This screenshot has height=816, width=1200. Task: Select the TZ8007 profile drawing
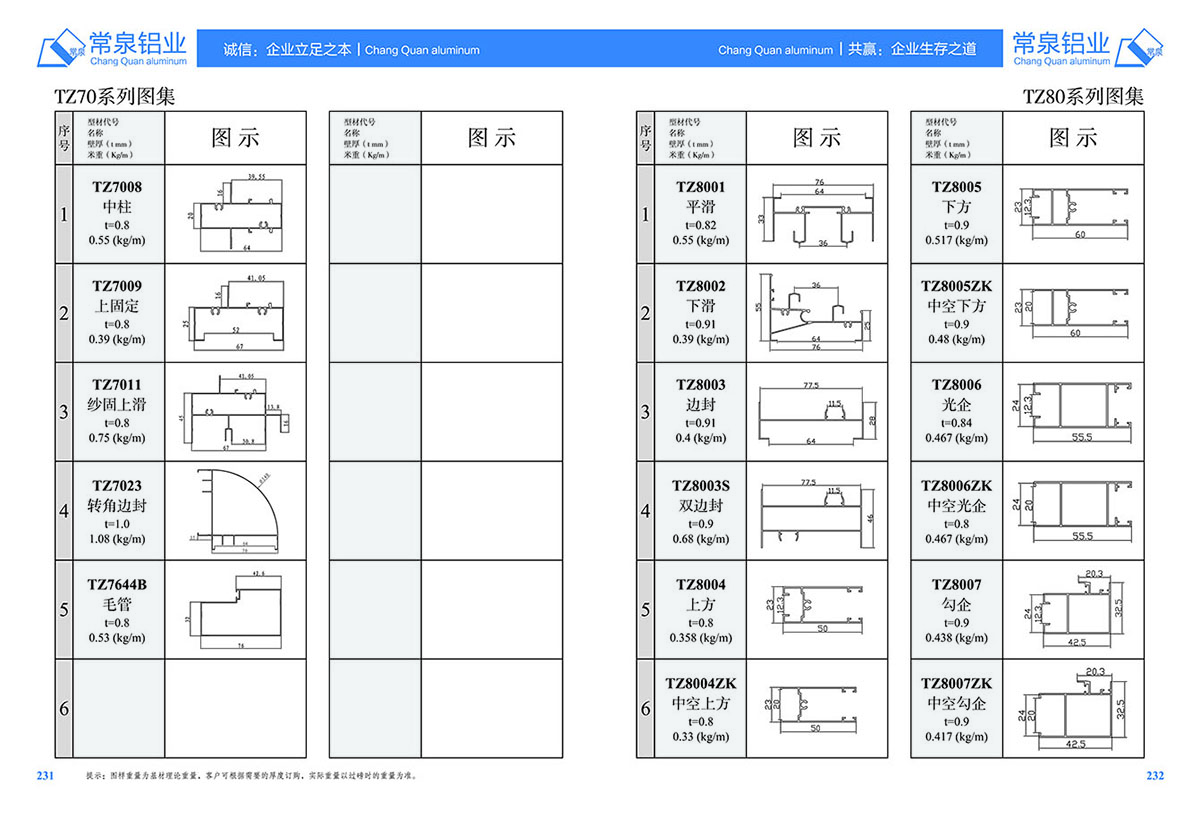tap(1076, 610)
